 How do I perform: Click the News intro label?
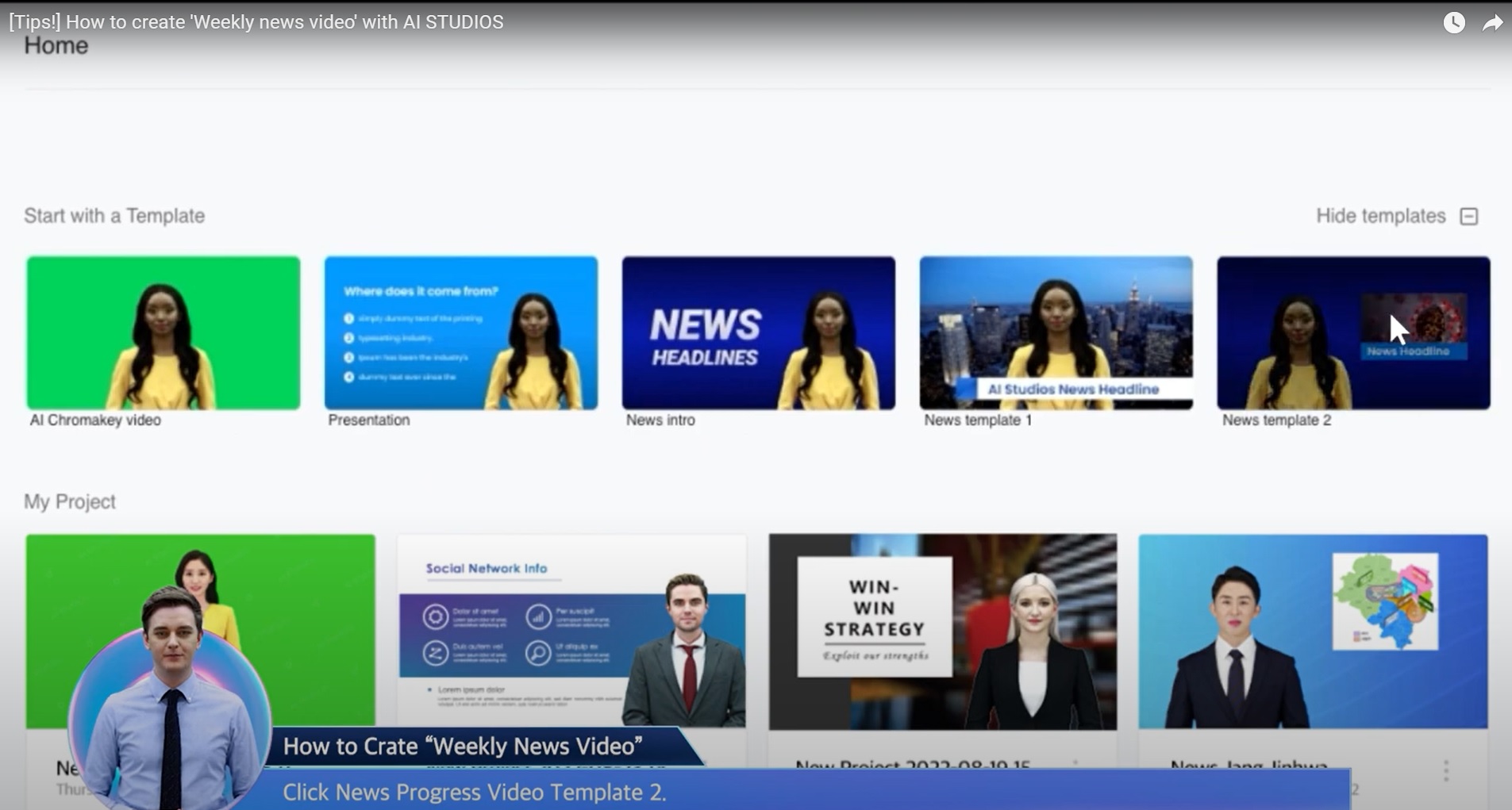tap(660, 420)
